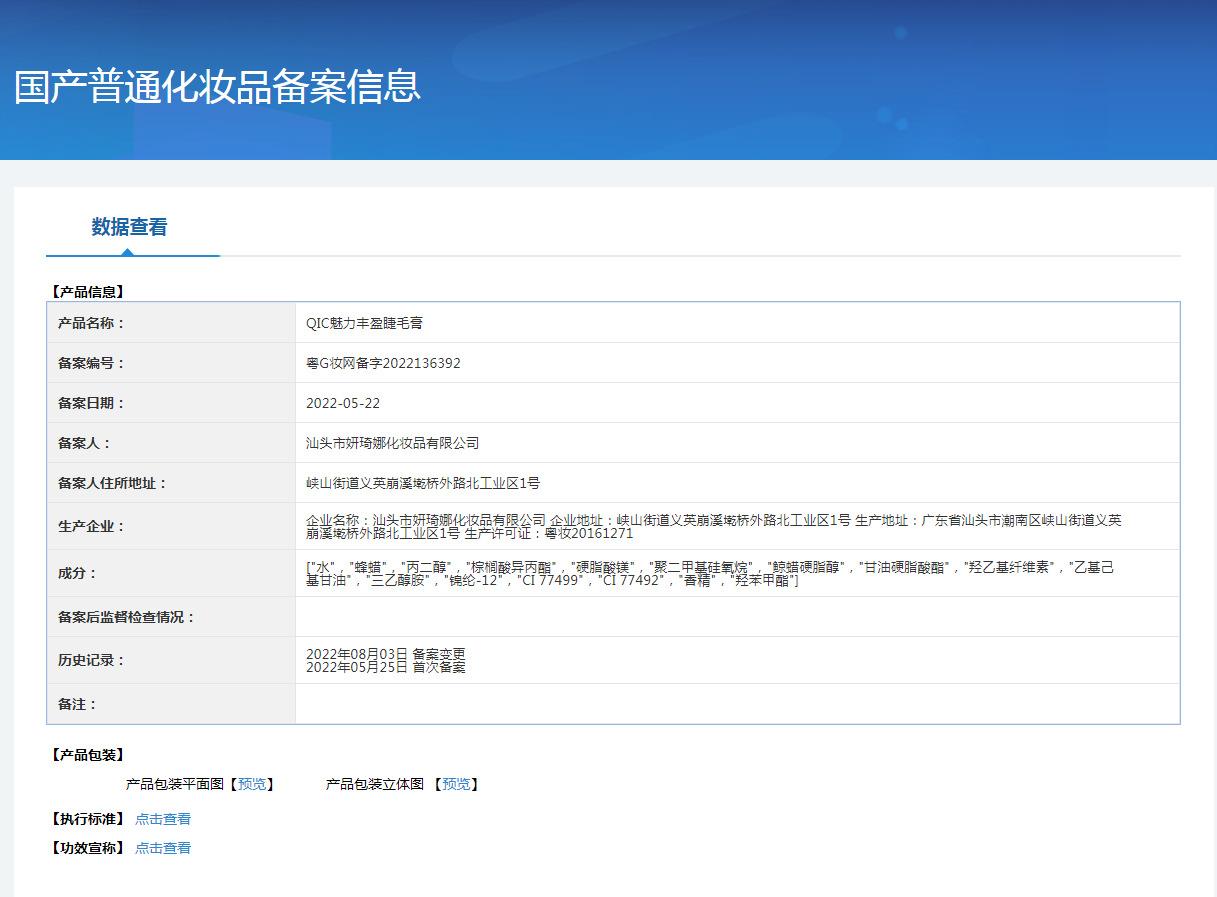
Task: Click 预览 link for 产品包装立体图
Action: click(x=456, y=784)
